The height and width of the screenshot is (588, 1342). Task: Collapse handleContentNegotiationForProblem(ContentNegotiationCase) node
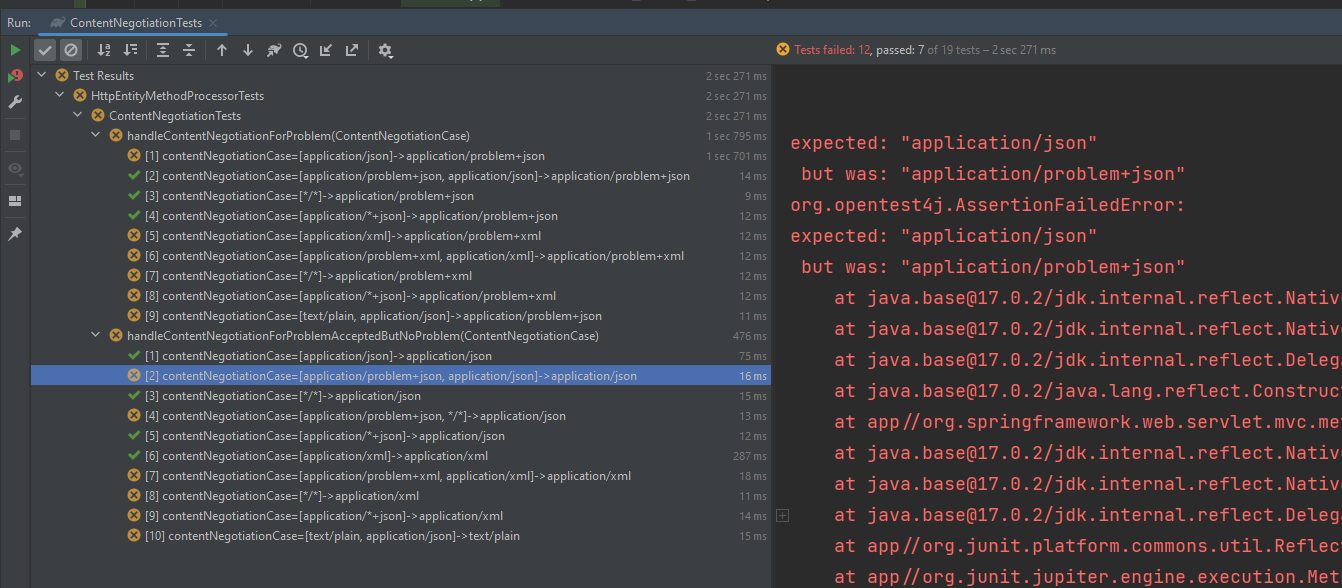[96, 136]
